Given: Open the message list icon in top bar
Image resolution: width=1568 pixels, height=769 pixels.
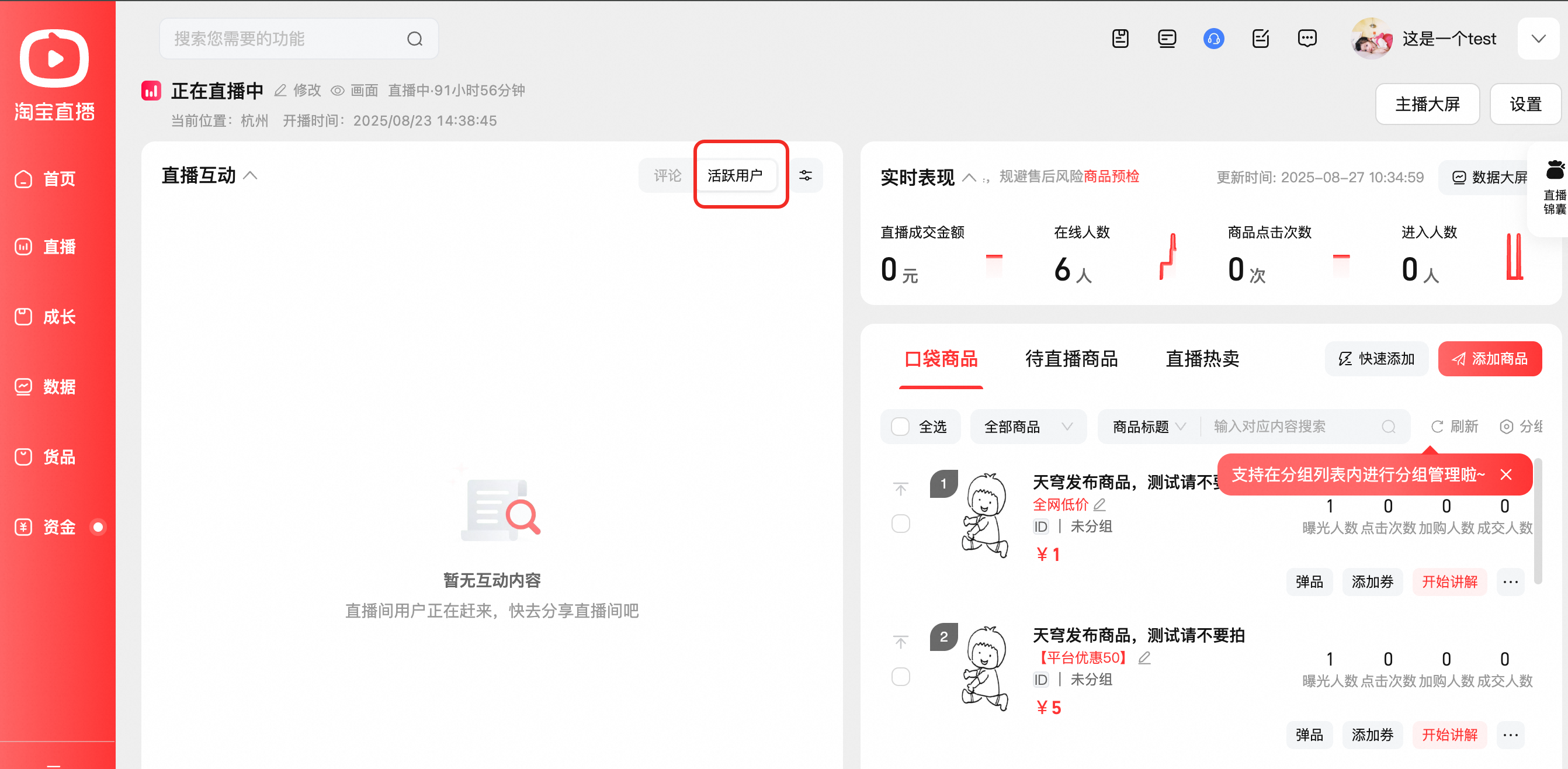Looking at the screenshot, I should pyautogui.click(x=1167, y=39).
